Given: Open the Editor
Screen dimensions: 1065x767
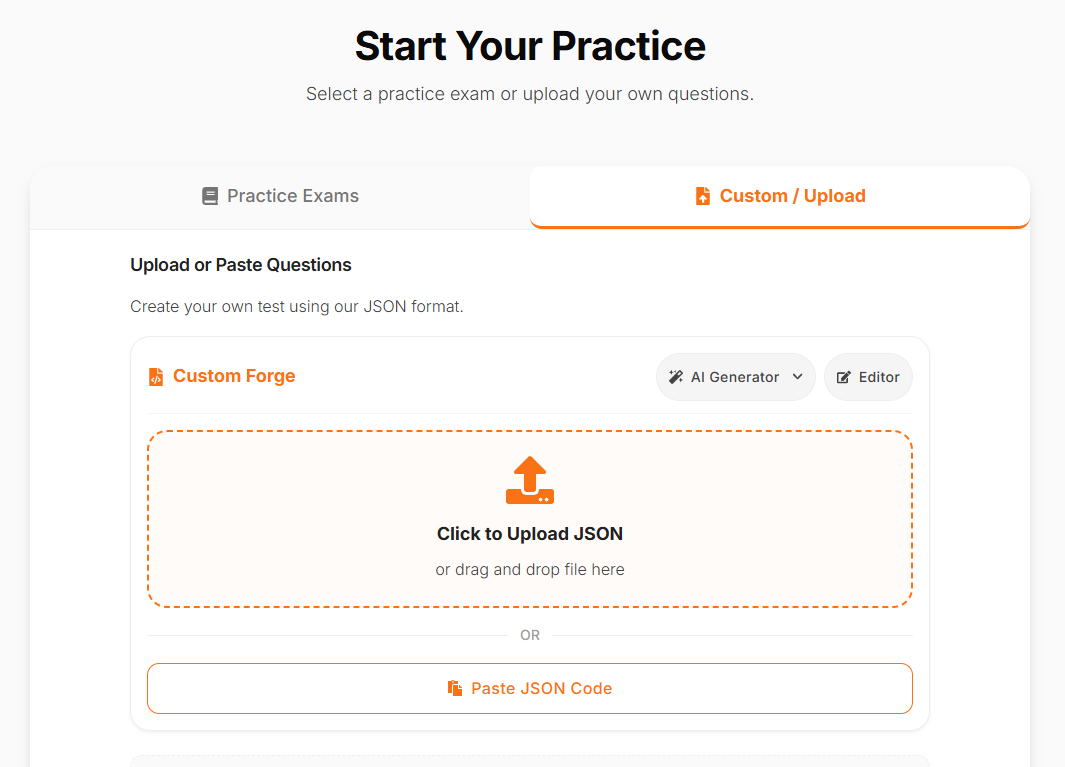Looking at the screenshot, I should pos(868,377).
